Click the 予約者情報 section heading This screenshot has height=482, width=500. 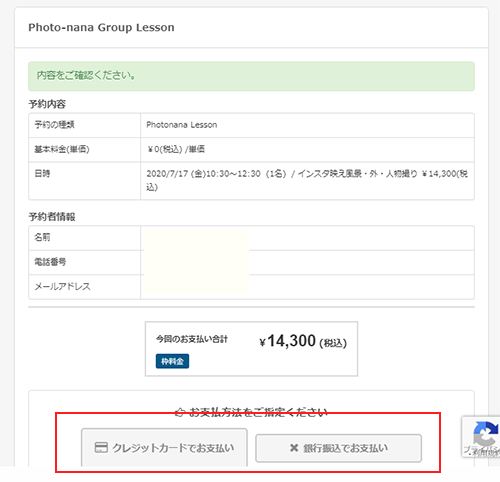point(52,217)
